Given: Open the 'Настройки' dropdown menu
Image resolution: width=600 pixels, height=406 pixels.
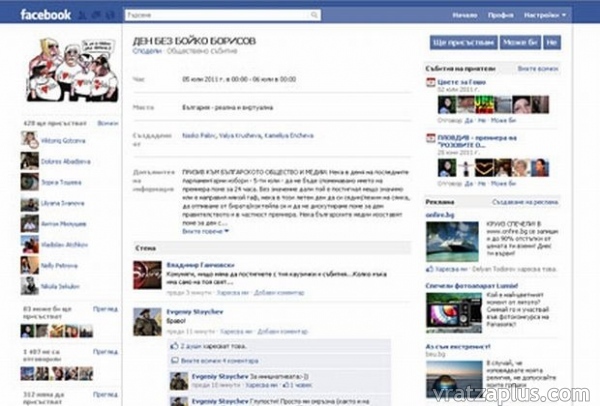Looking at the screenshot, I should click(545, 15).
